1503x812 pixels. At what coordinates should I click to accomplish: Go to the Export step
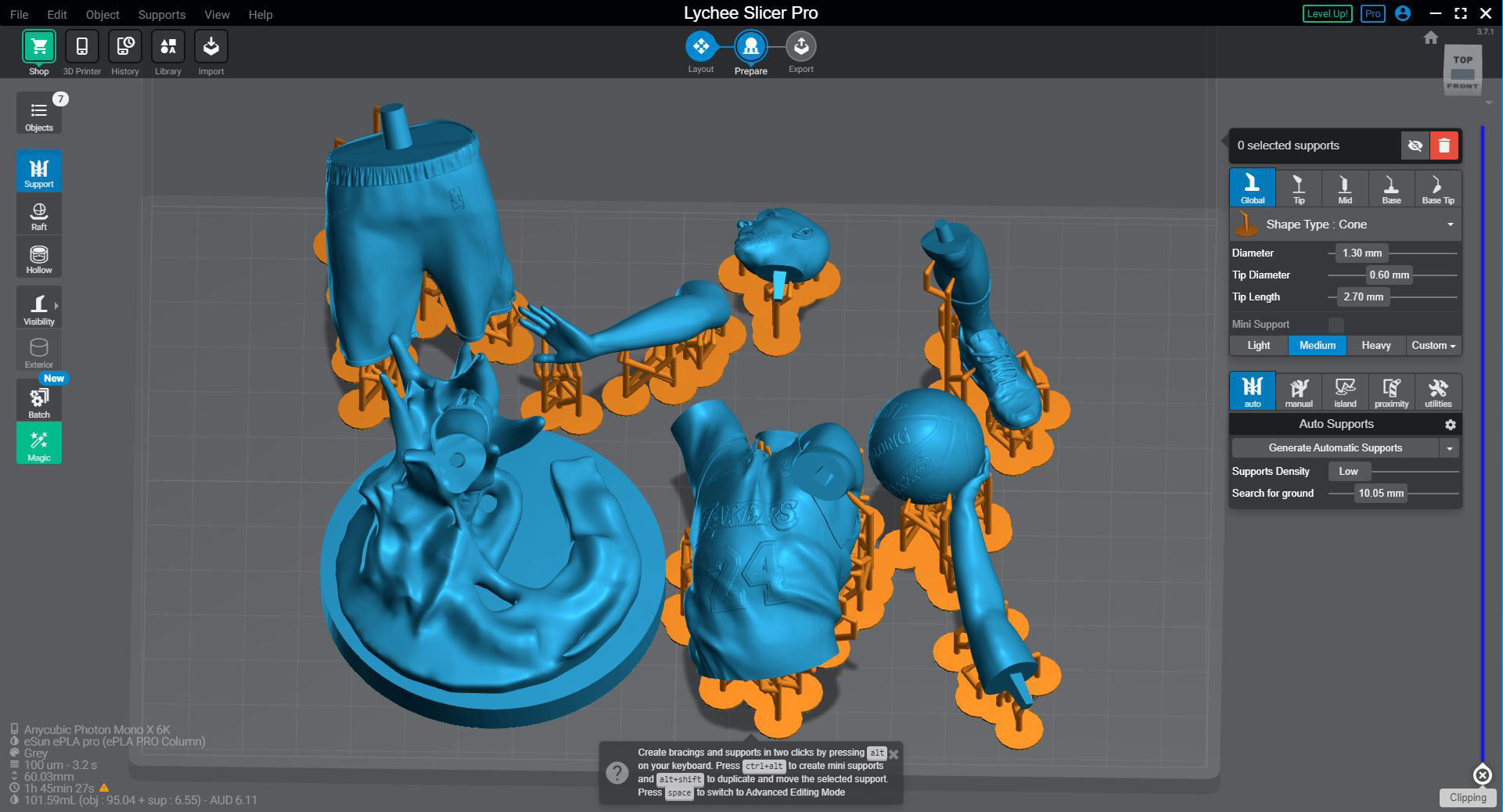(800, 47)
